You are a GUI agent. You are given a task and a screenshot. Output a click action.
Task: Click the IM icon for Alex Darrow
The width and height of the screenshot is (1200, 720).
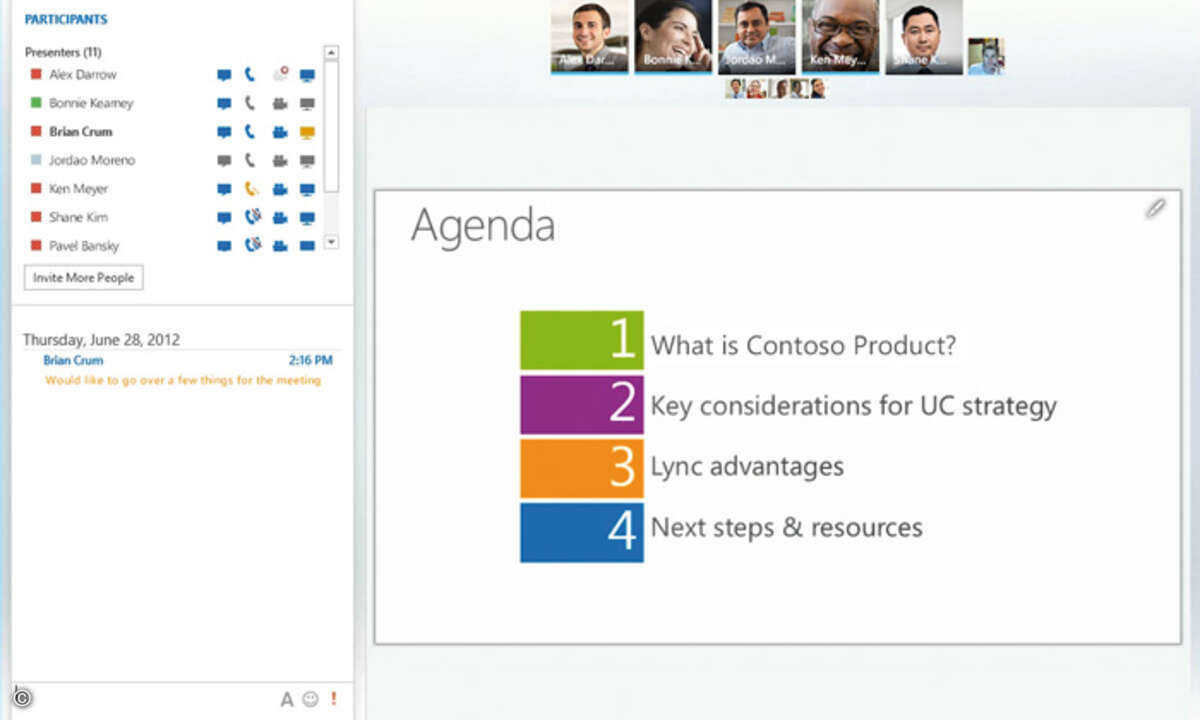(224, 75)
